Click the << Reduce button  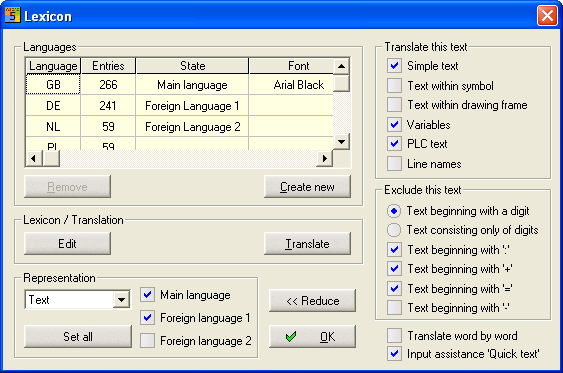coord(312,300)
